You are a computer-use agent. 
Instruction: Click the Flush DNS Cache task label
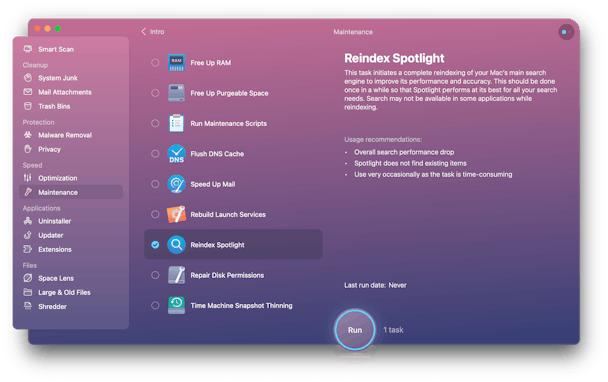pos(217,154)
